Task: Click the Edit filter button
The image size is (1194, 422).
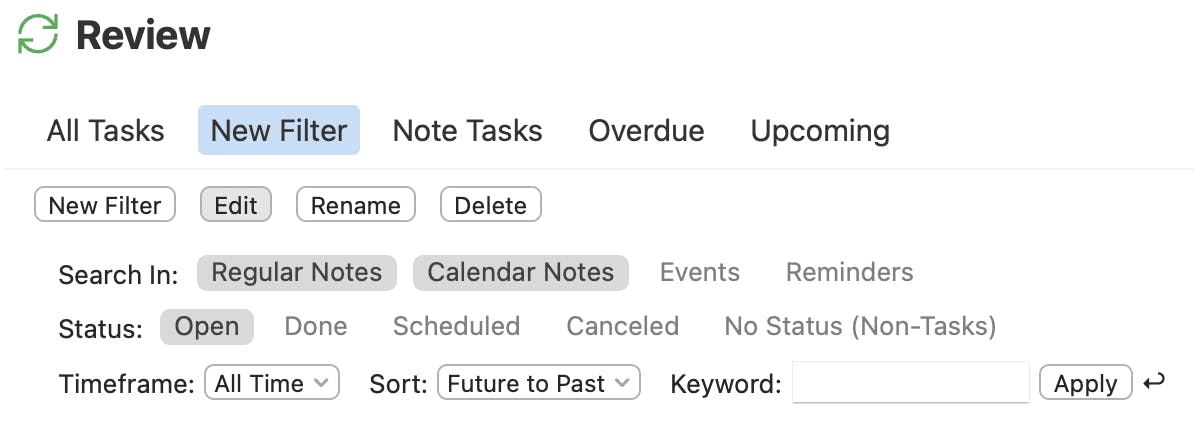Action: point(236,205)
